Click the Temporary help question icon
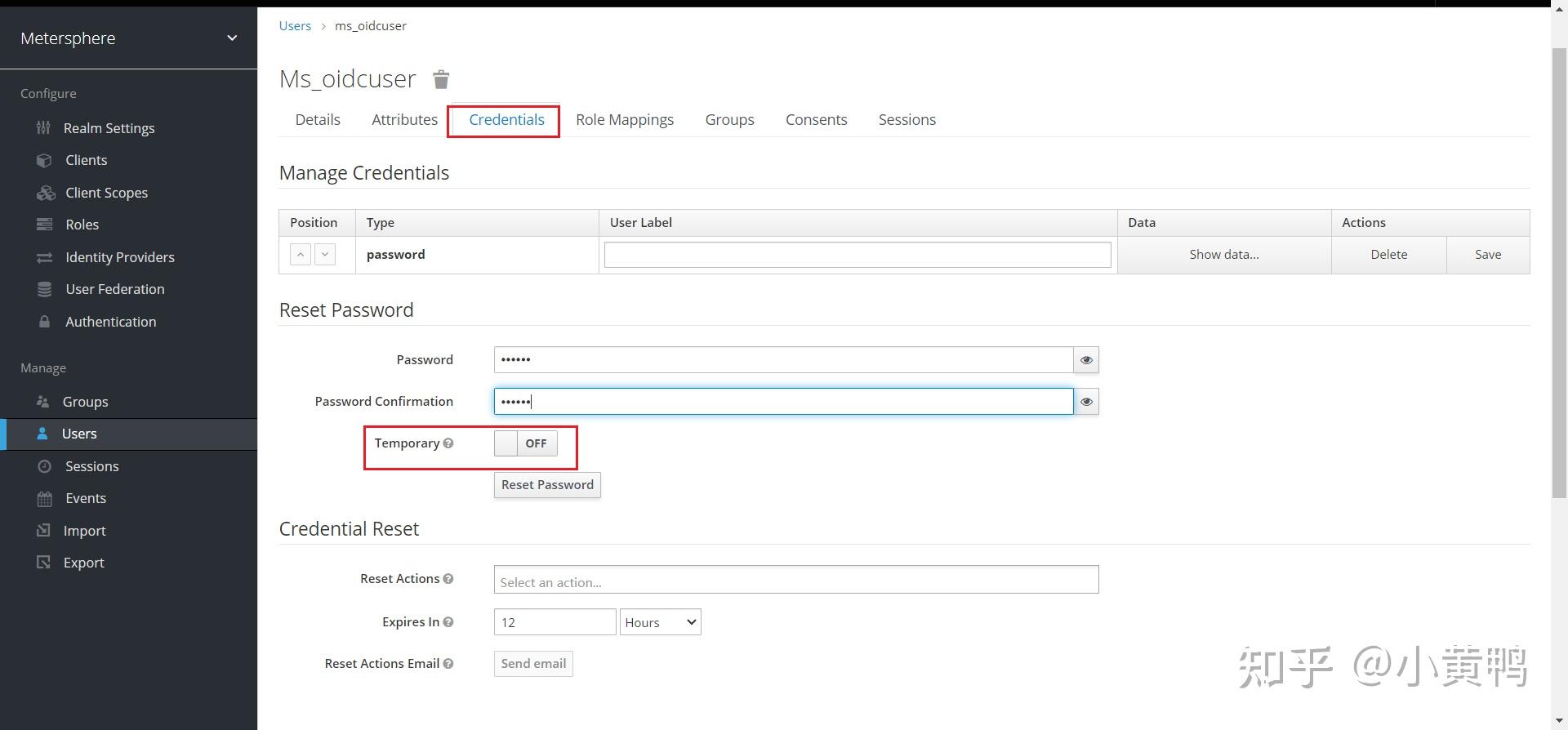Screen dimensions: 1568x730 click(x=448, y=443)
